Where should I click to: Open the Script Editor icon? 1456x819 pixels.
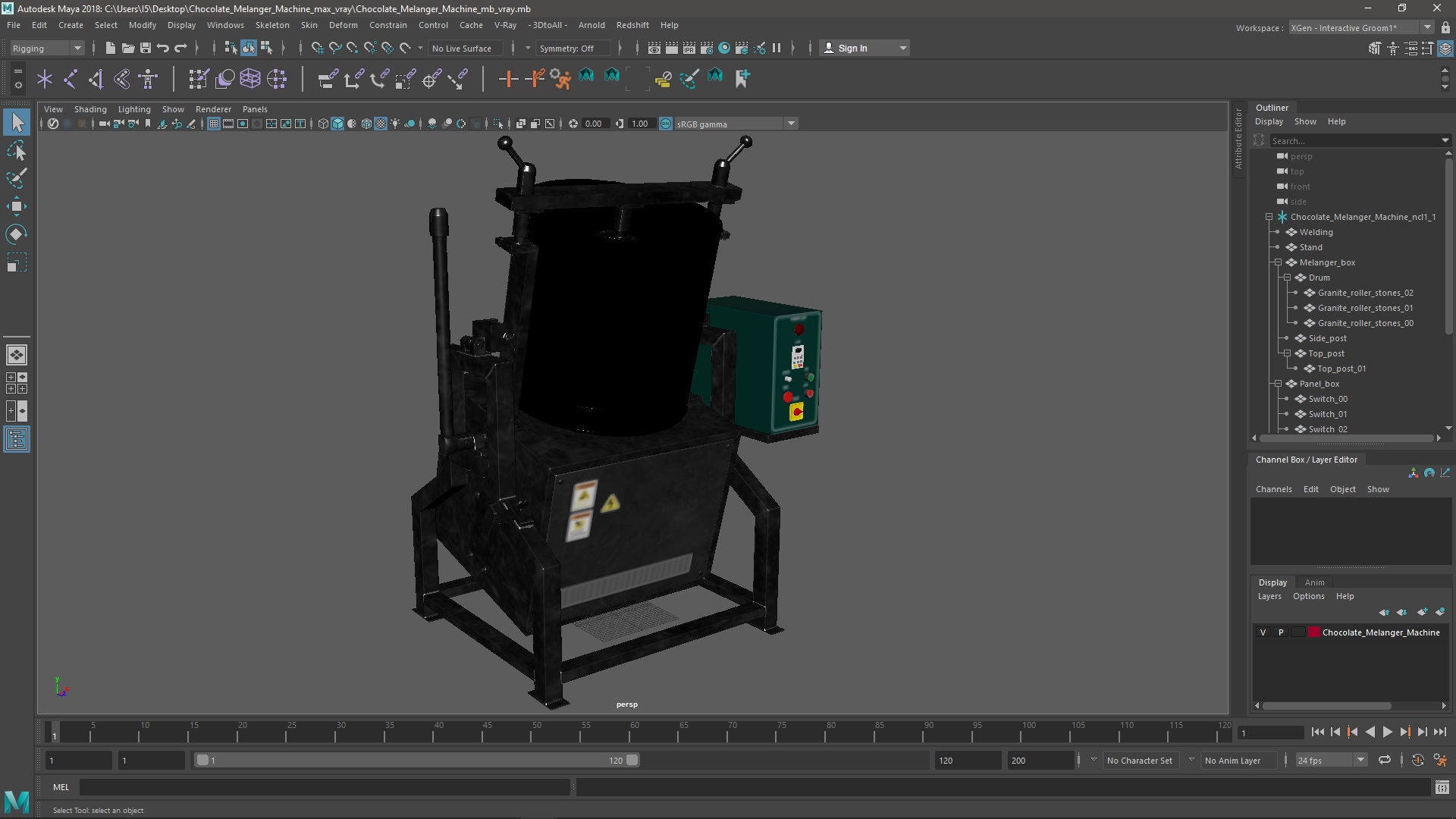coord(1442,788)
